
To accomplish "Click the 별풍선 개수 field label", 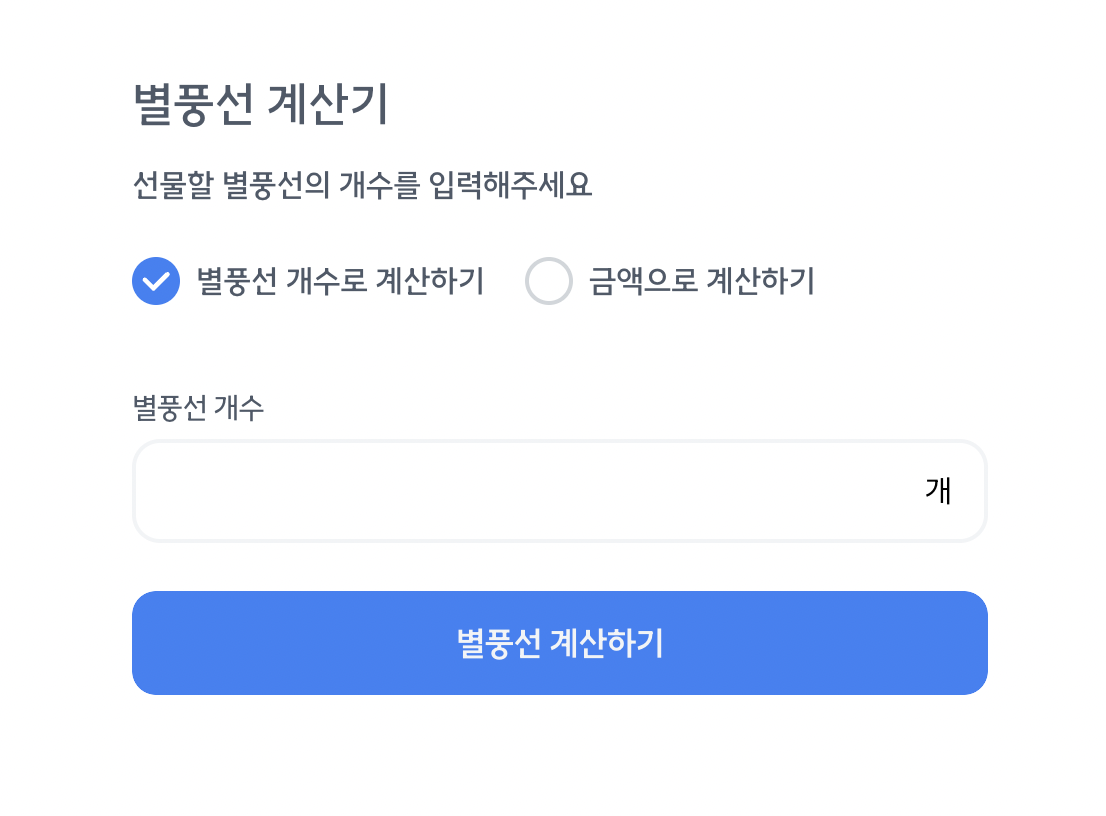I will point(198,408).
